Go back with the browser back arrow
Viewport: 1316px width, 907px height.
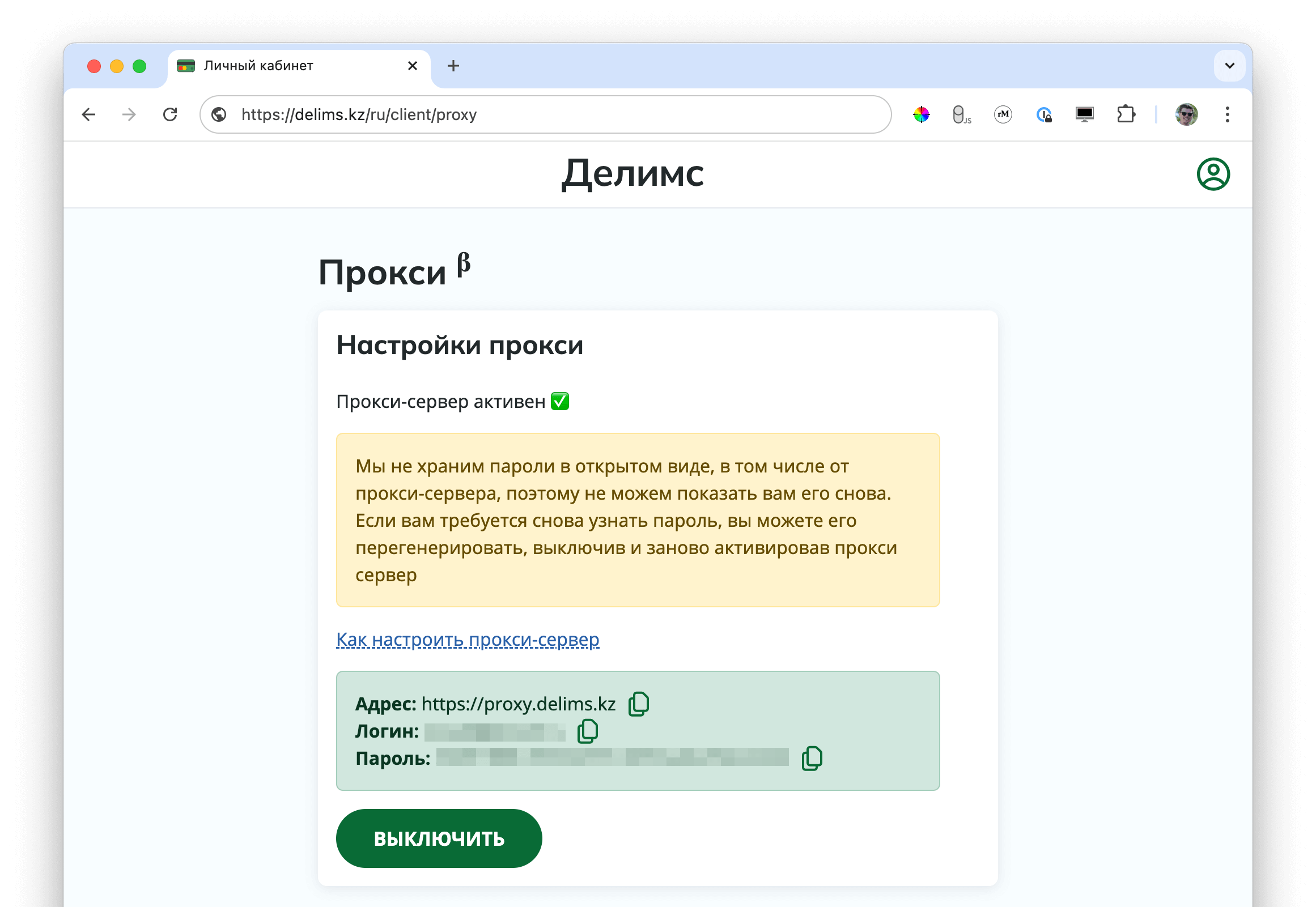(x=88, y=115)
